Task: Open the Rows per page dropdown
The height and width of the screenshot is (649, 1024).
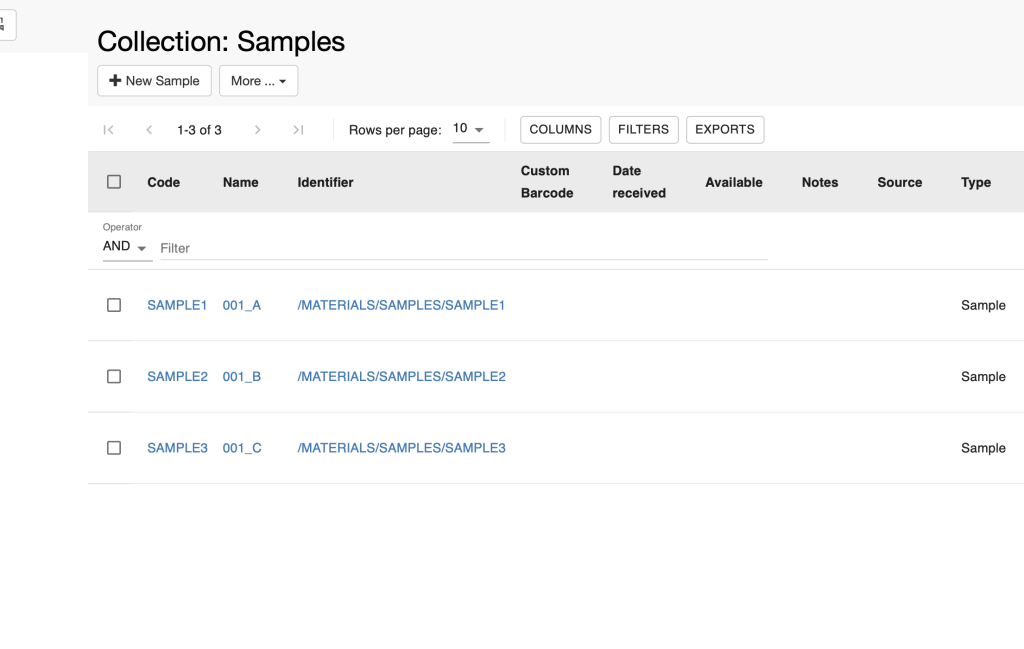Action: 470,129
